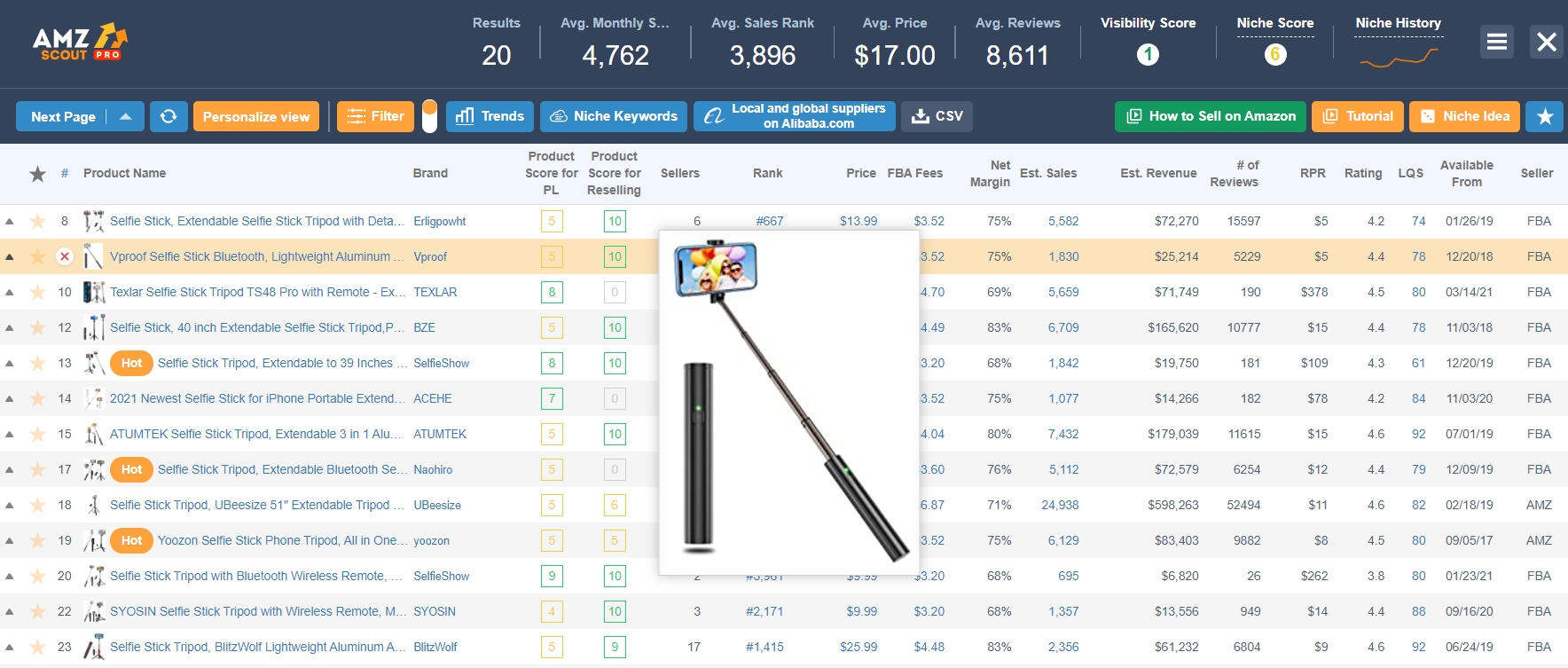Viewport: 1568px width, 668px height.
Task: Expand the Erligpowht row 8 details
Action: [10, 221]
